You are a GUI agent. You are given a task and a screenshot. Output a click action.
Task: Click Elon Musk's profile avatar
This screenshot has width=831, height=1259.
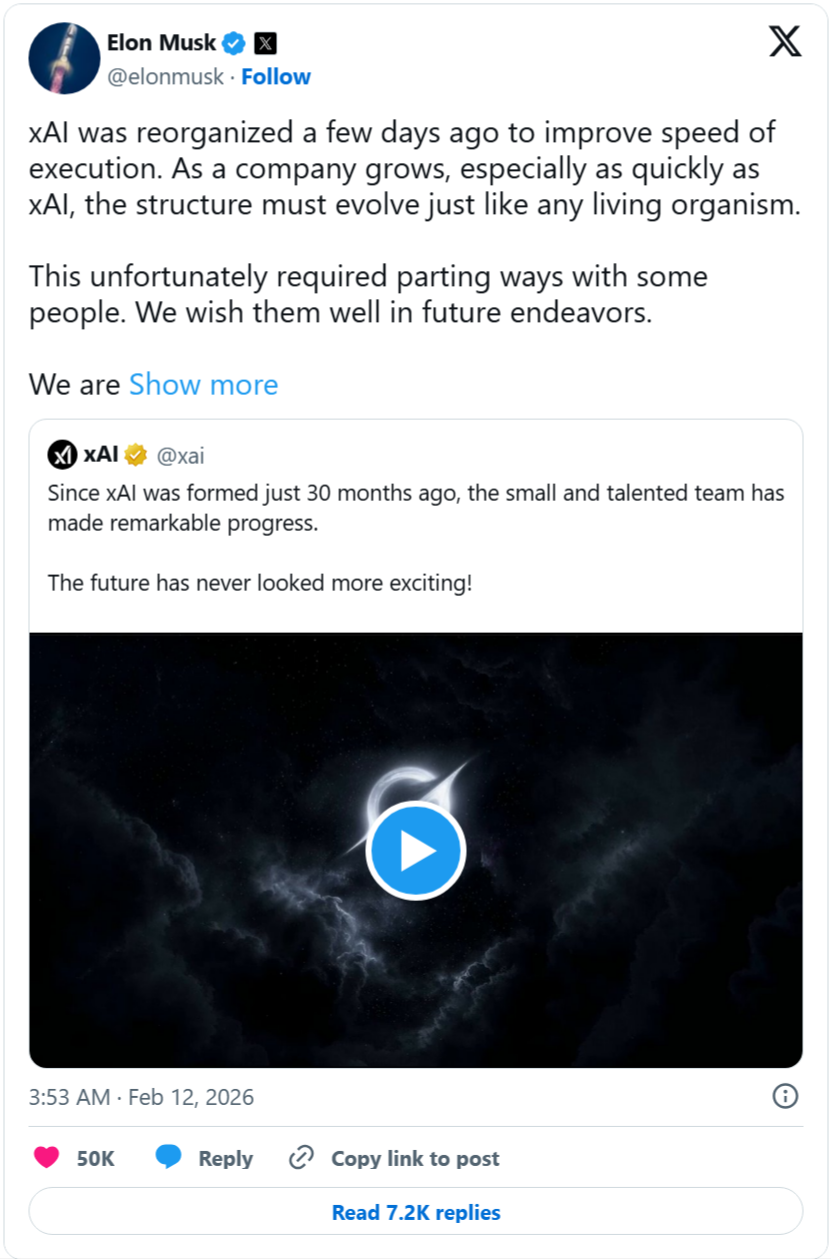(63, 59)
